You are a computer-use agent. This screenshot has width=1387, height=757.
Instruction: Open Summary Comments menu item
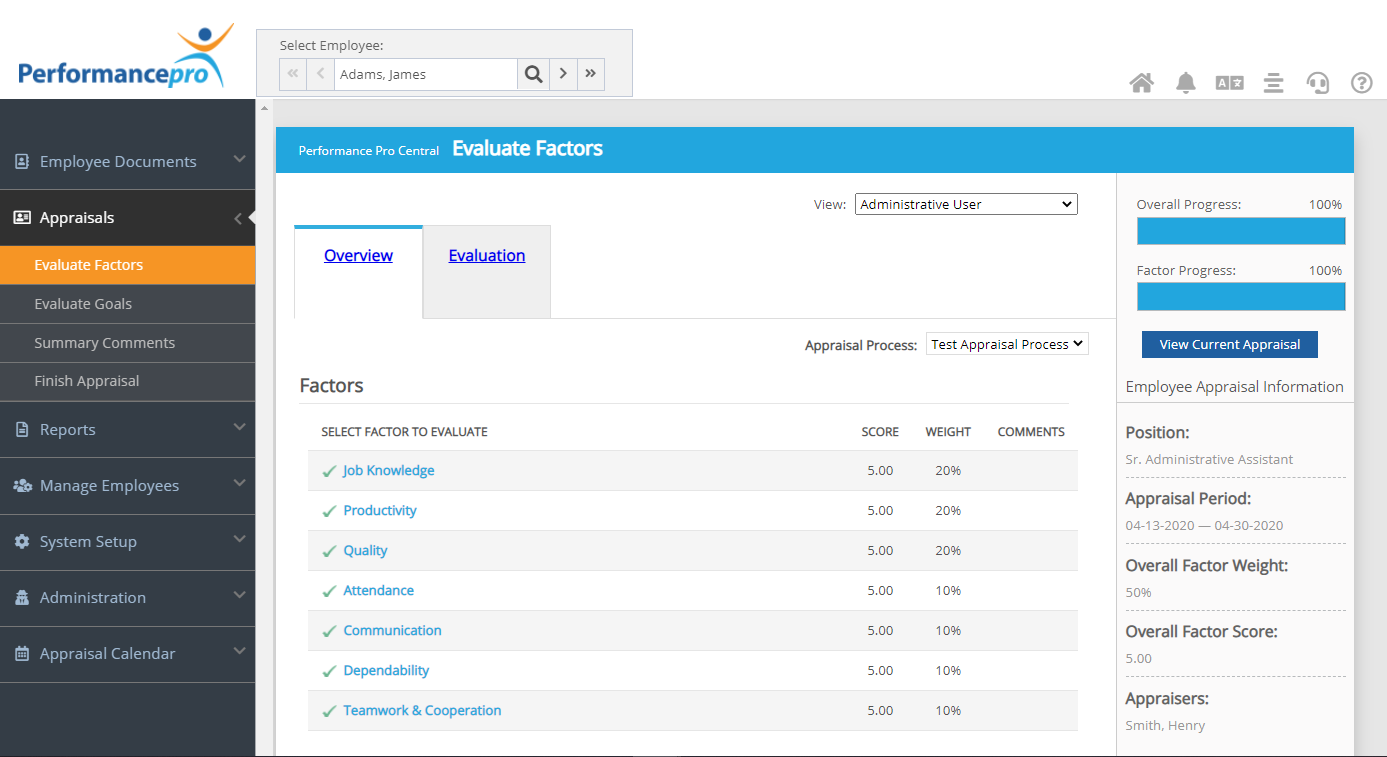(x=128, y=343)
